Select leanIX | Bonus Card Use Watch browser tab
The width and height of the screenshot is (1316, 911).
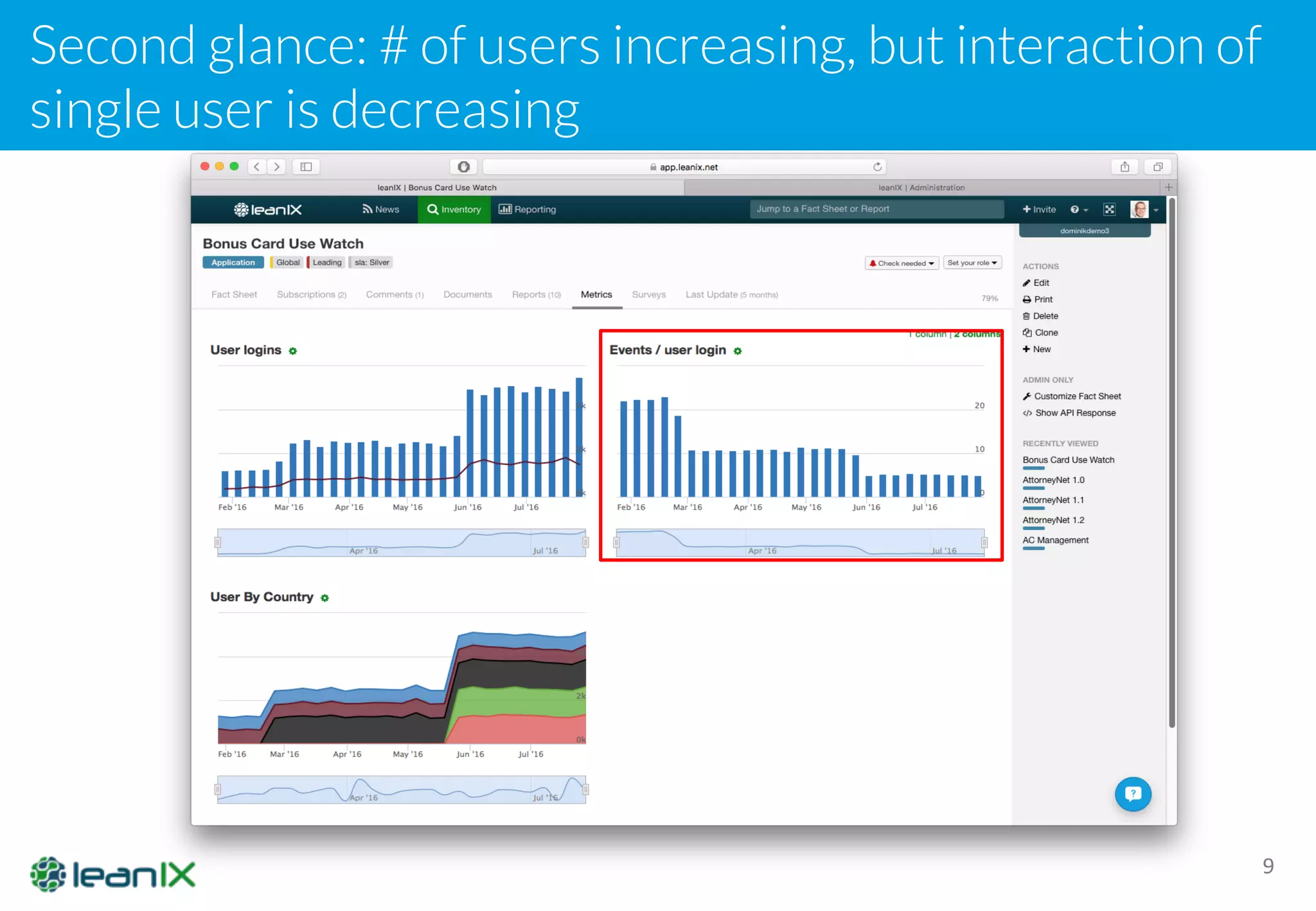click(x=437, y=188)
